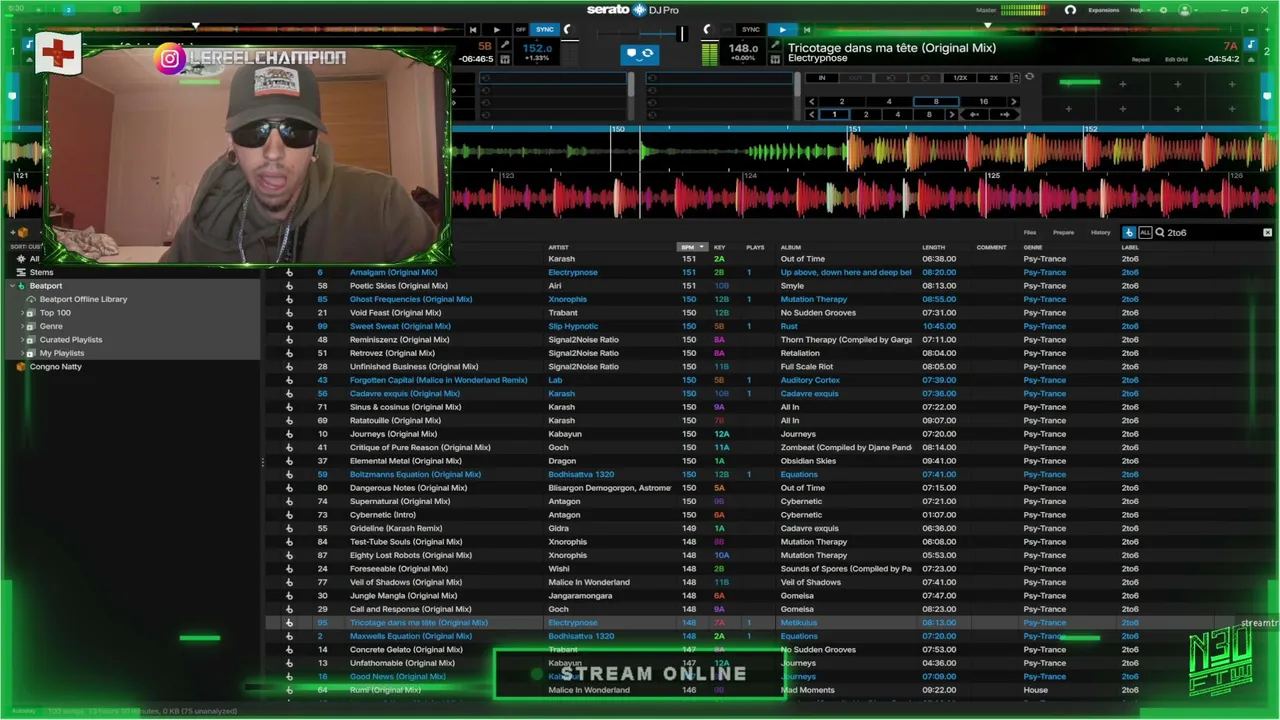
Task: Pause the right deck with play button
Action: point(783,30)
